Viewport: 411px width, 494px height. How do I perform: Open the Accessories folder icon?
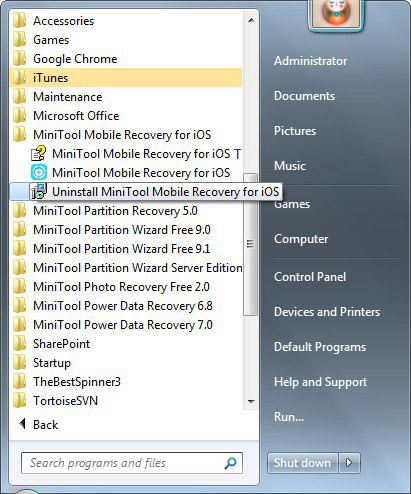pyautogui.click(x=19, y=21)
